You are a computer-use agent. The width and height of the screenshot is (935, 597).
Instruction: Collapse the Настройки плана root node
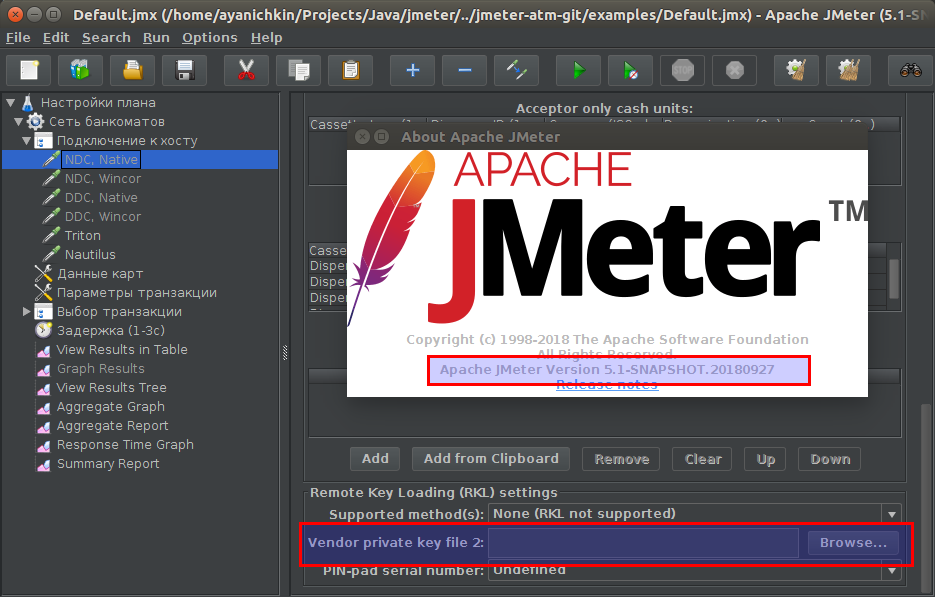tap(10, 103)
